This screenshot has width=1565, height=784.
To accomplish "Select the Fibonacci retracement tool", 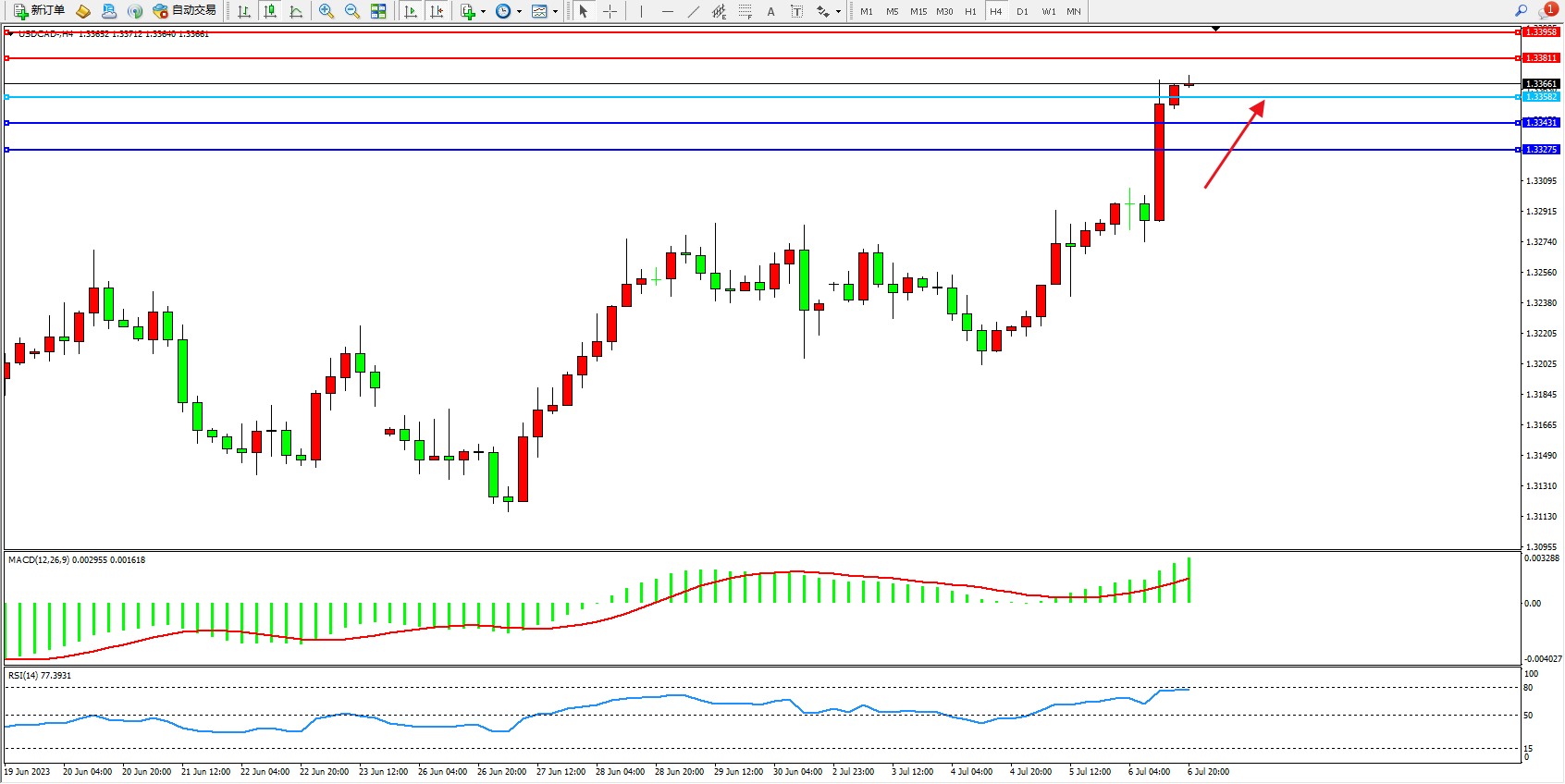I will 746,11.
